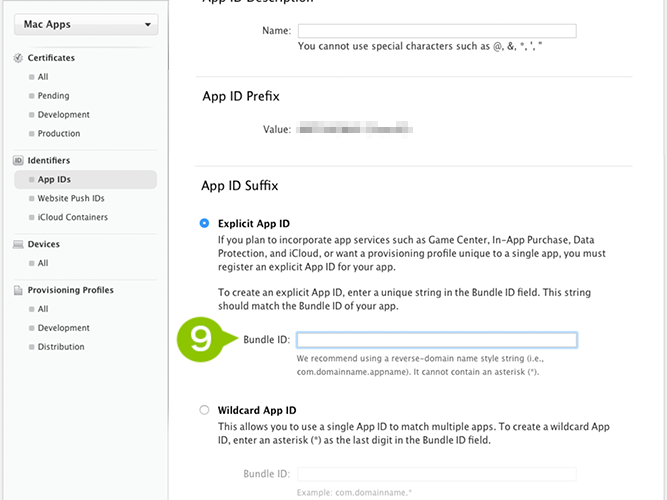Open Distribution provisioning profiles
The image size is (667, 500).
(x=61, y=347)
